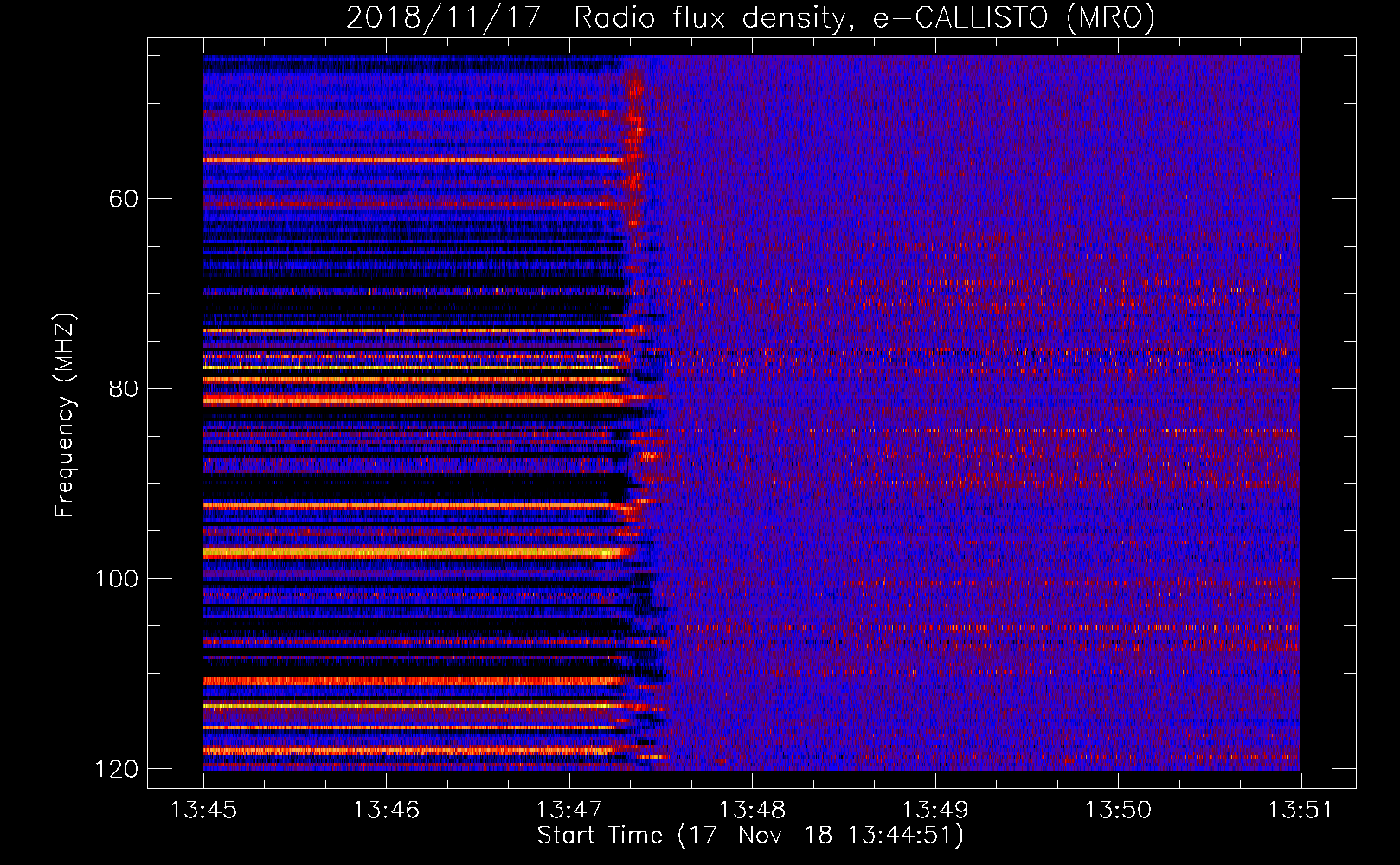The width and height of the screenshot is (1400, 865).
Task: Select the 120 frequency tick label
Action: click(115, 769)
